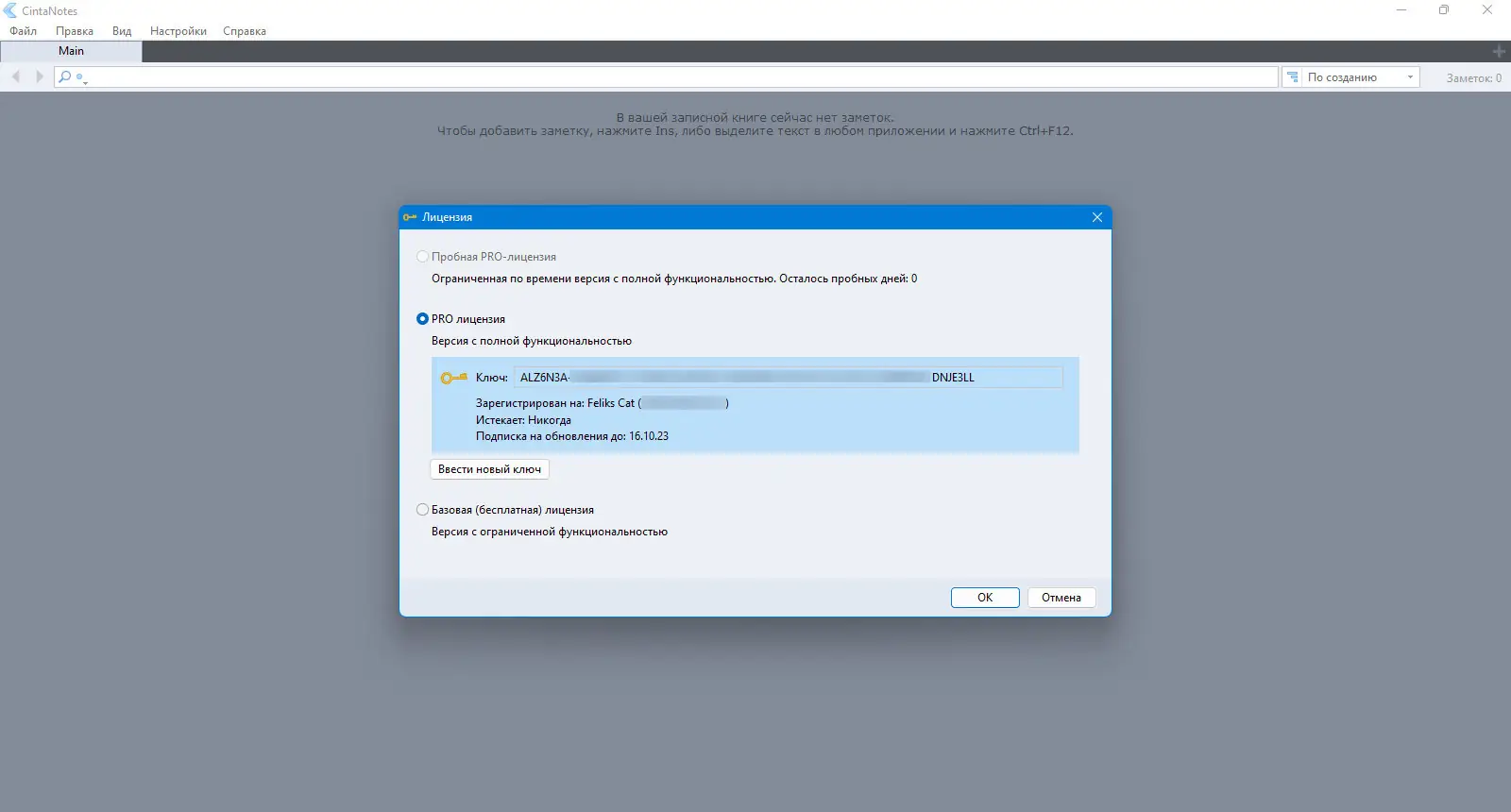Select the Пробная PRO-лицензия radio button
The width and height of the screenshot is (1511, 812).
[x=423, y=257]
